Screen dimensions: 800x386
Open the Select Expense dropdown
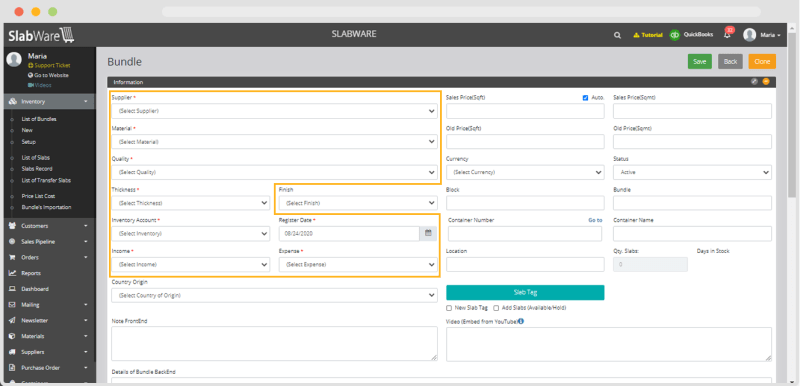point(358,265)
